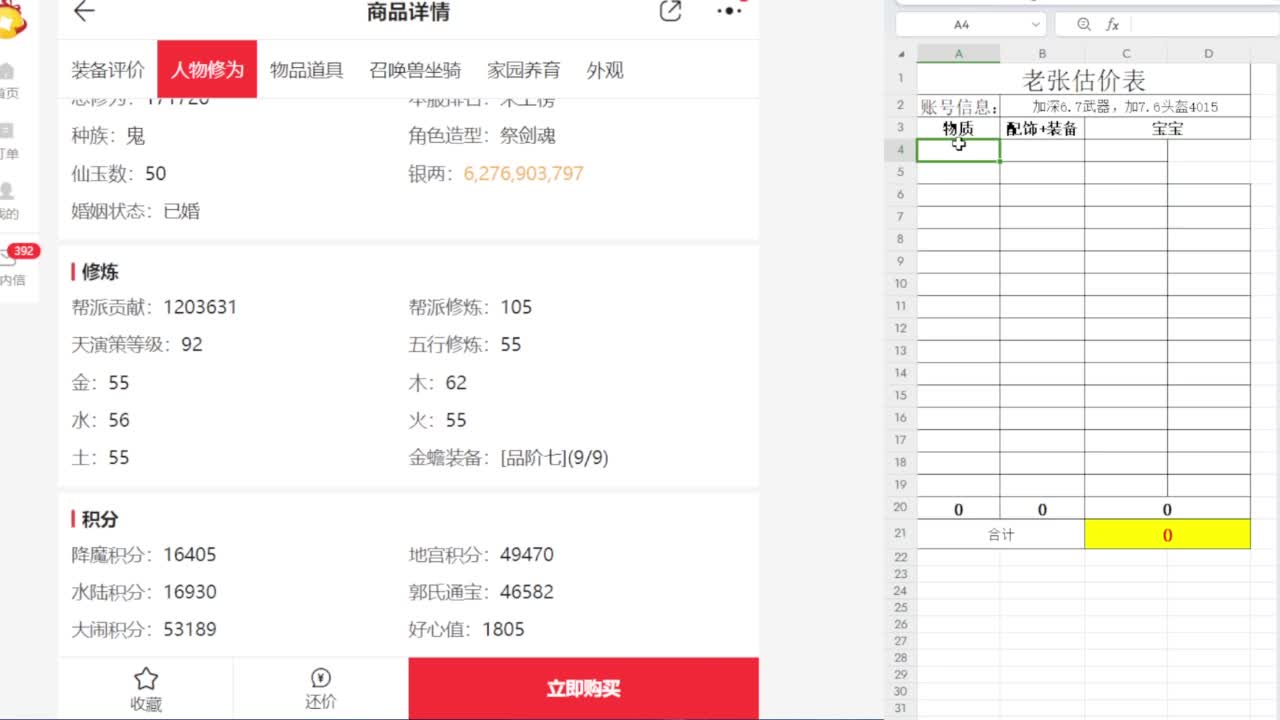The image size is (1280, 720).
Task: Select column D header
Action: point(1208,54)
